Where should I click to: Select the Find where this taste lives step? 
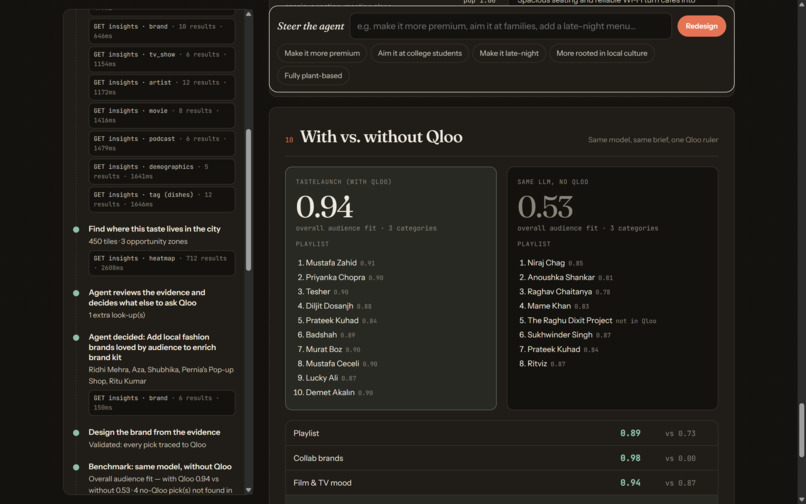pyautogui.click(x=154, y=229)
